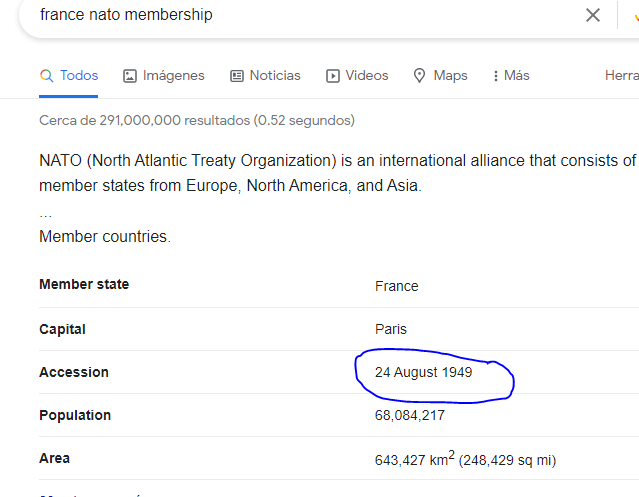Click the France member state value
Screen dimensions: 639x497
[396, 286]
